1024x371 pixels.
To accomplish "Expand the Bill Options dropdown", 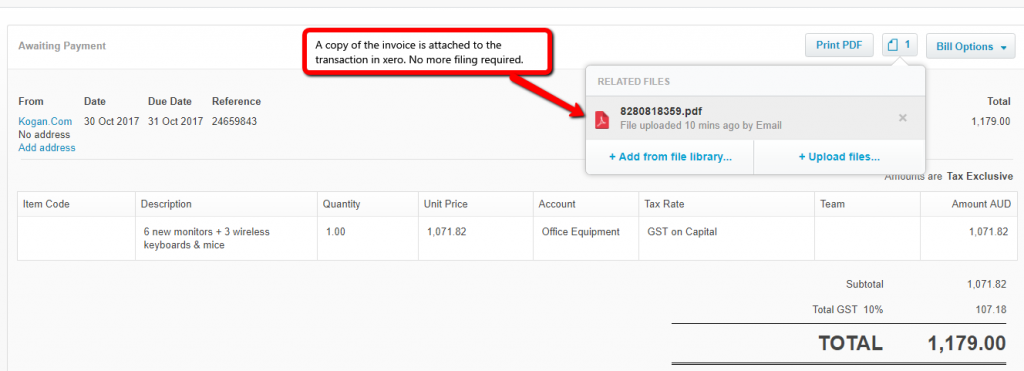I will [x=970, y=46].
